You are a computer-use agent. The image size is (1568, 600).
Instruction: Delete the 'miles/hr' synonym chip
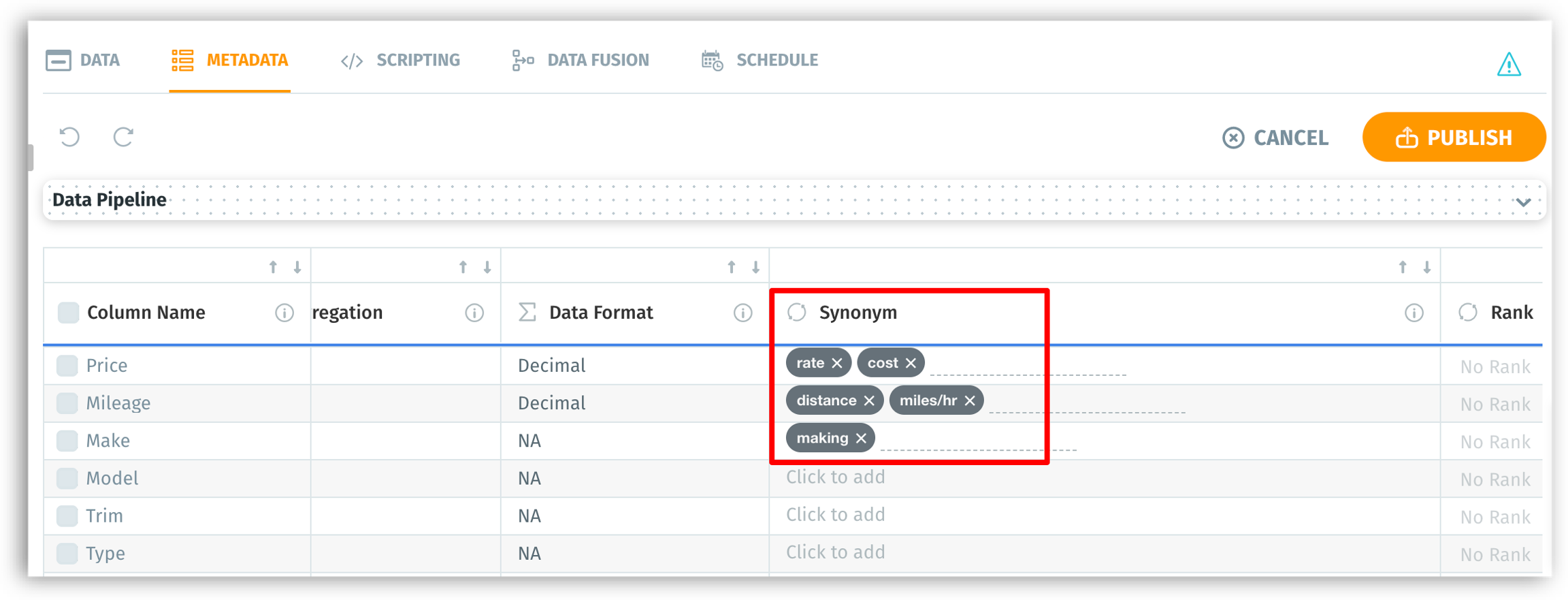(970, 400)
